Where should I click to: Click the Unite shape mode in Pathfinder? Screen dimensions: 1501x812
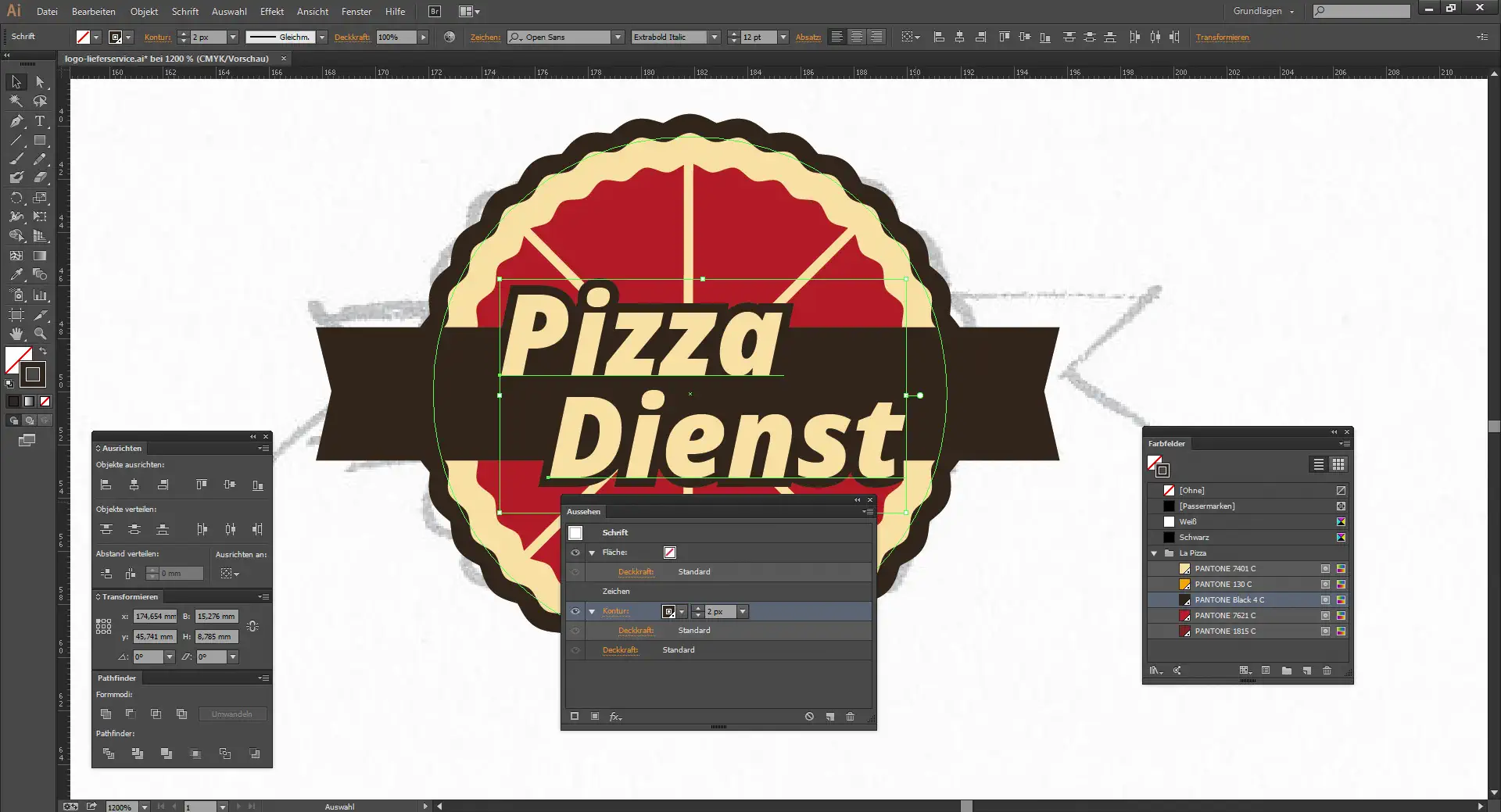click(x=106, y=714)
